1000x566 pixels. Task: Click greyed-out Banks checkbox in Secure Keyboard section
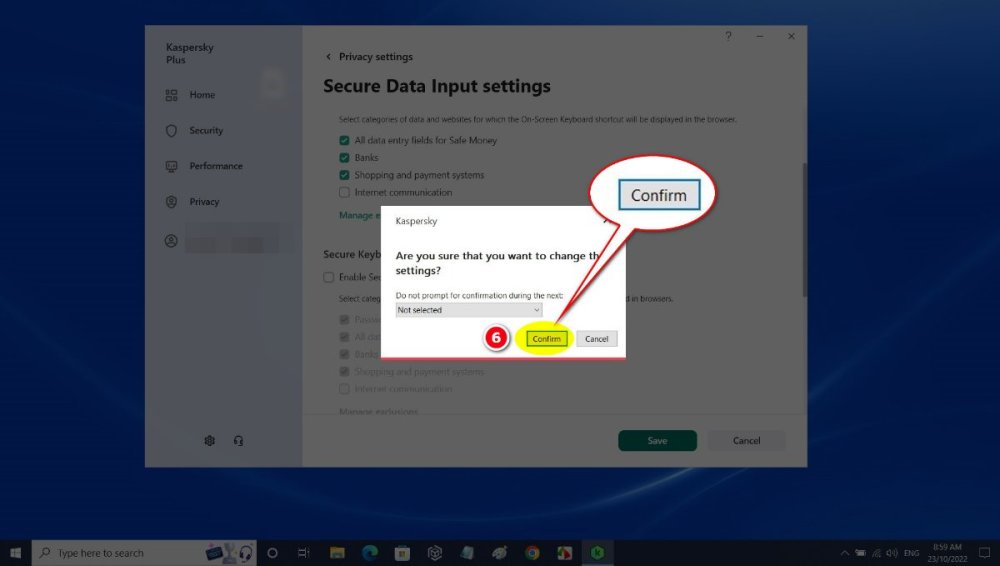point(344,354)
